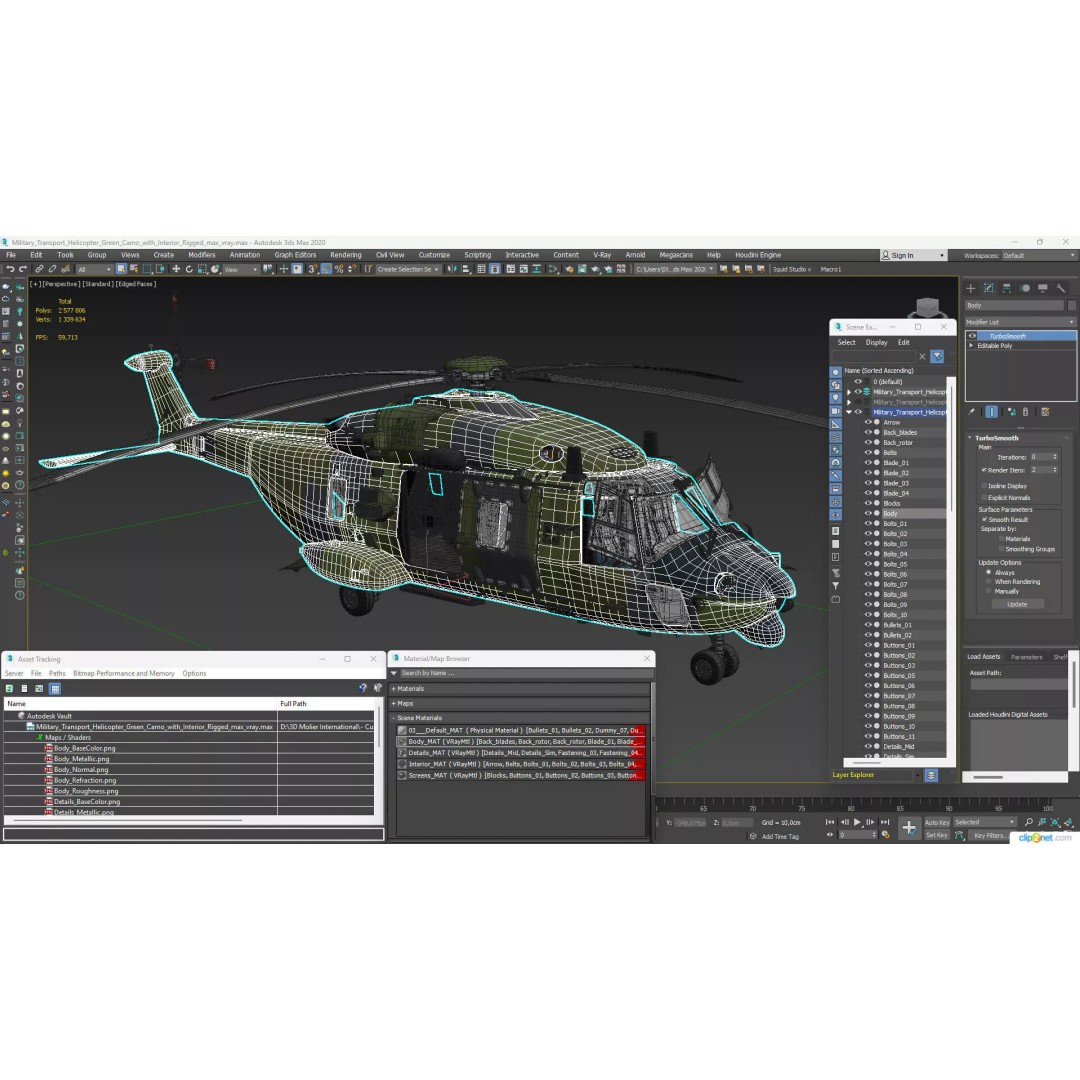Click the Undo arrow in the main toolbar
Viewport: 1080px width, 1080px height.
[x=10, y=269]
